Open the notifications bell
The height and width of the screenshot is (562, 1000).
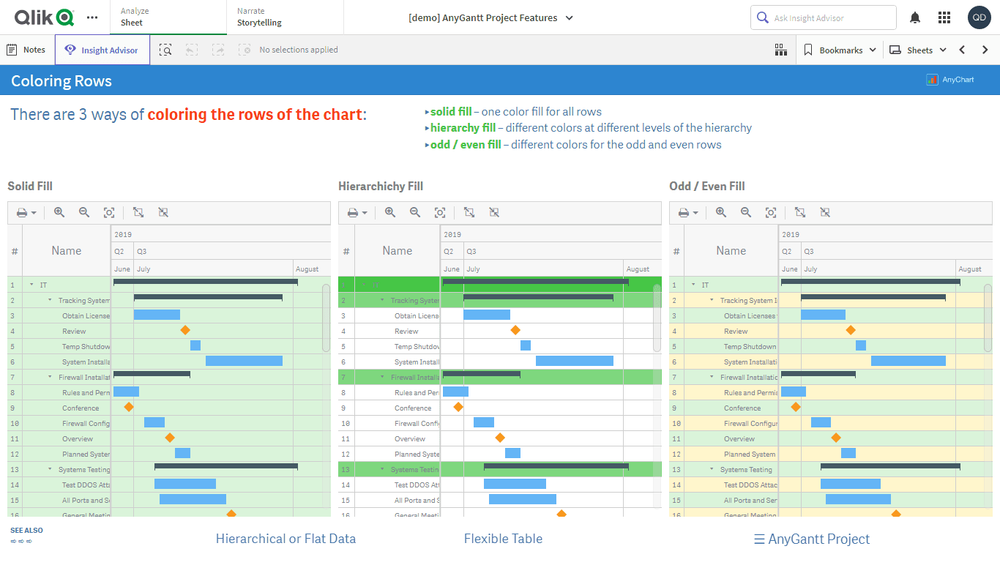tap(915, 18)
